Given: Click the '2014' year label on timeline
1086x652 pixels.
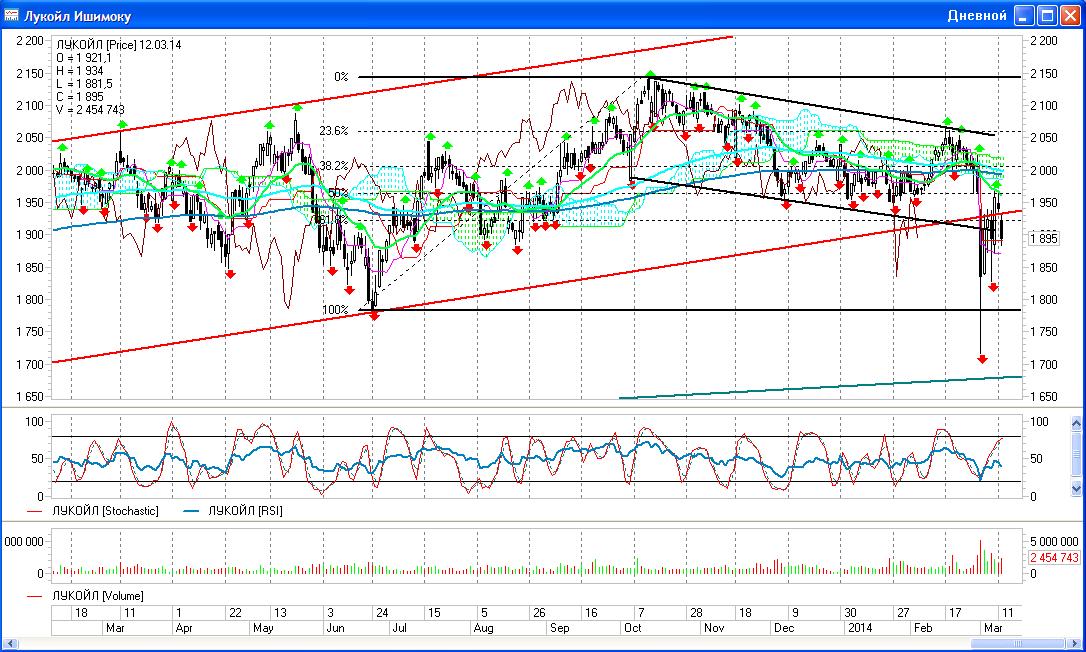Looking at the screenshot, I should point(860,628).
